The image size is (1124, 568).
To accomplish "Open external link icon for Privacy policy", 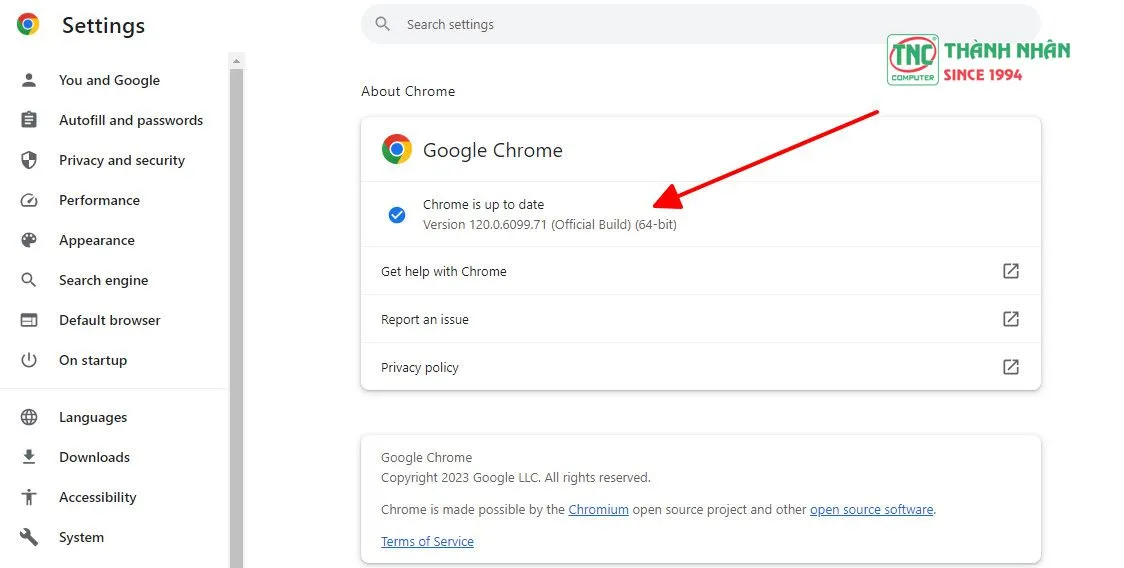I will point(1011,367).
